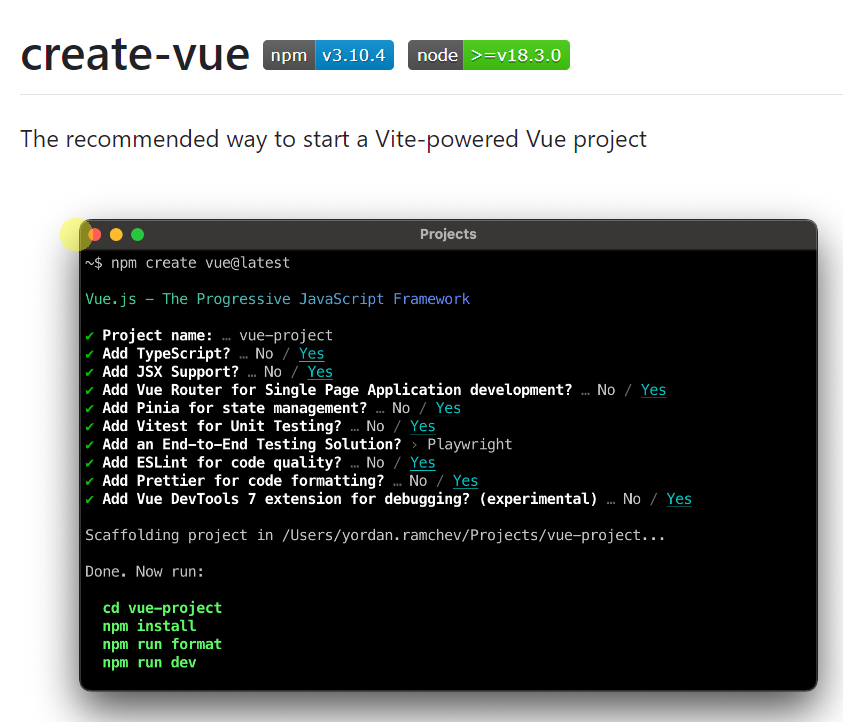
Task: Click Yes on the Add Prettier line
Action: 465,481
